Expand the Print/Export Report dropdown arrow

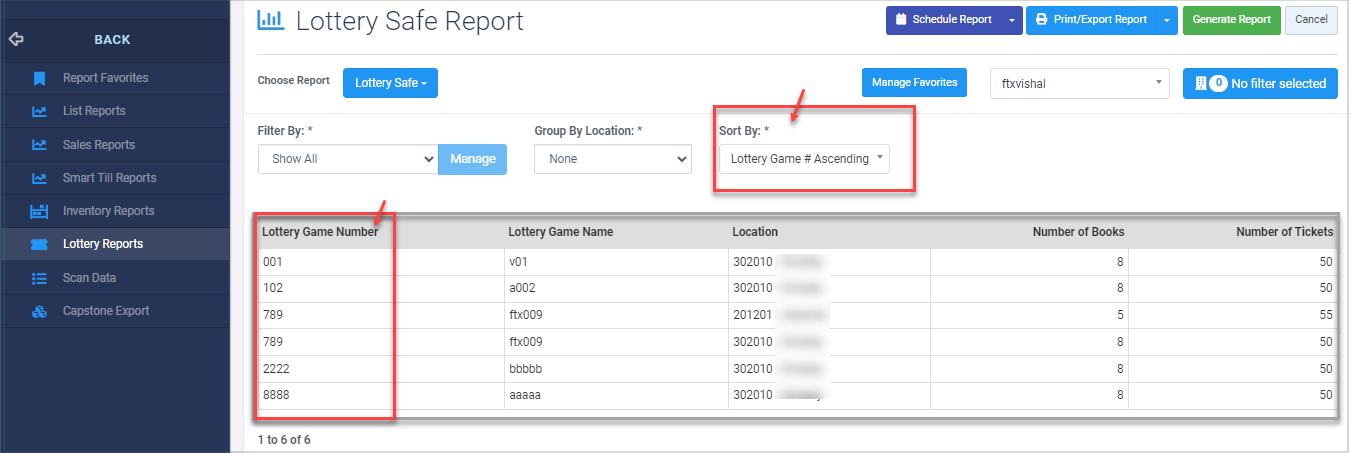1167,19
